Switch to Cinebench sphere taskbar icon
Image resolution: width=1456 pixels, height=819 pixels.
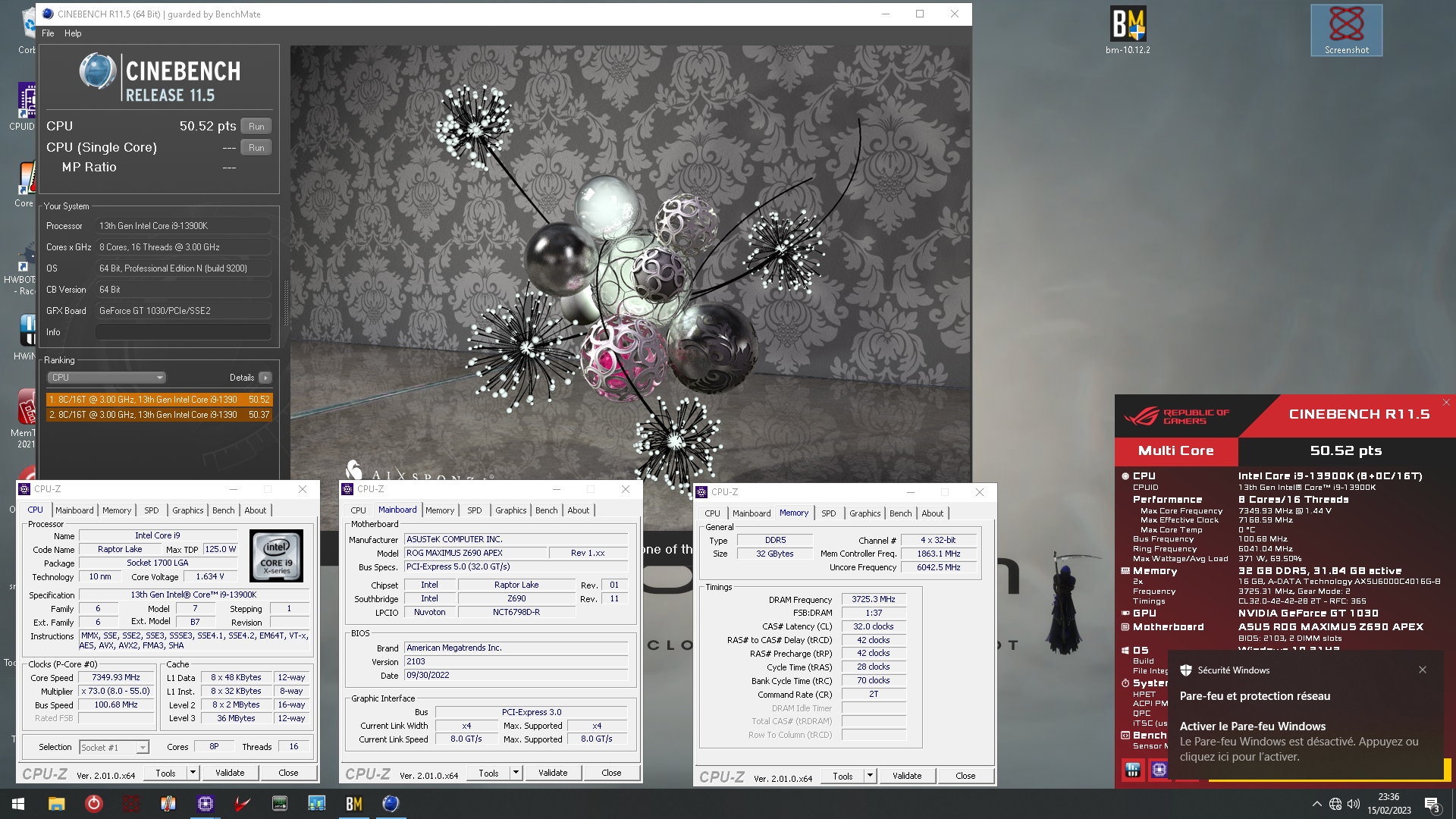click(x=391, y=804)
